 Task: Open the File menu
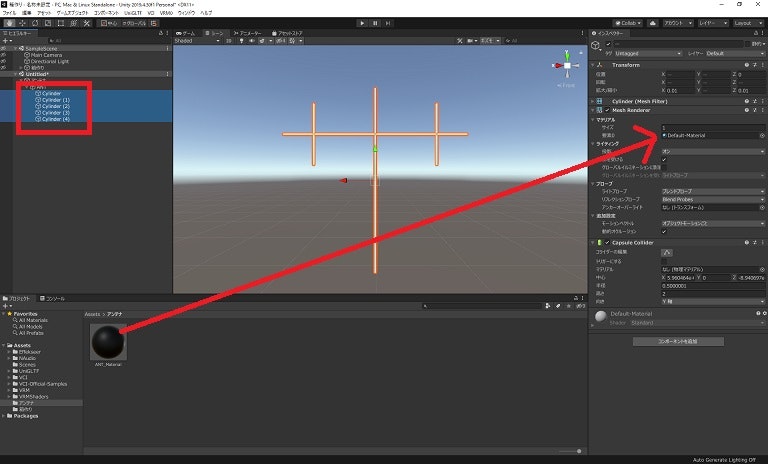(9, 13)
